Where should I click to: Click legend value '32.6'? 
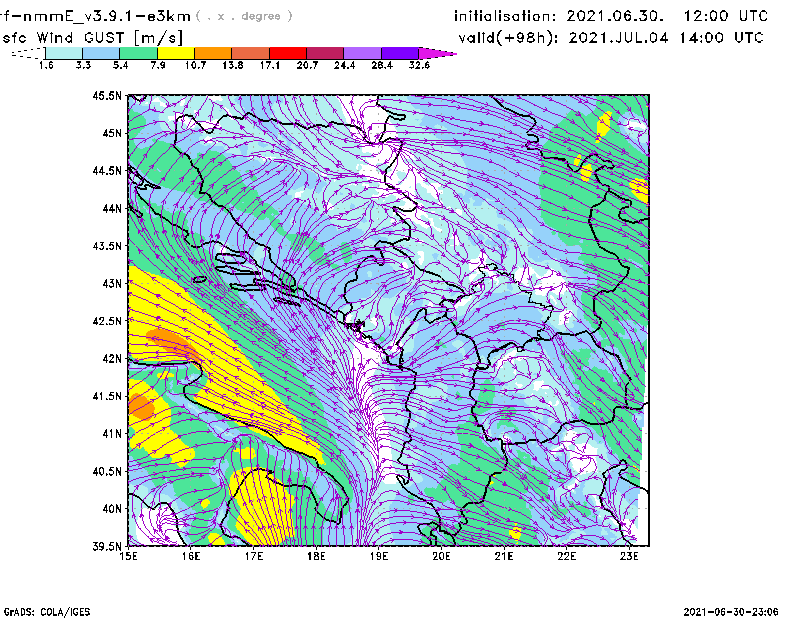[x=419, y=65]
